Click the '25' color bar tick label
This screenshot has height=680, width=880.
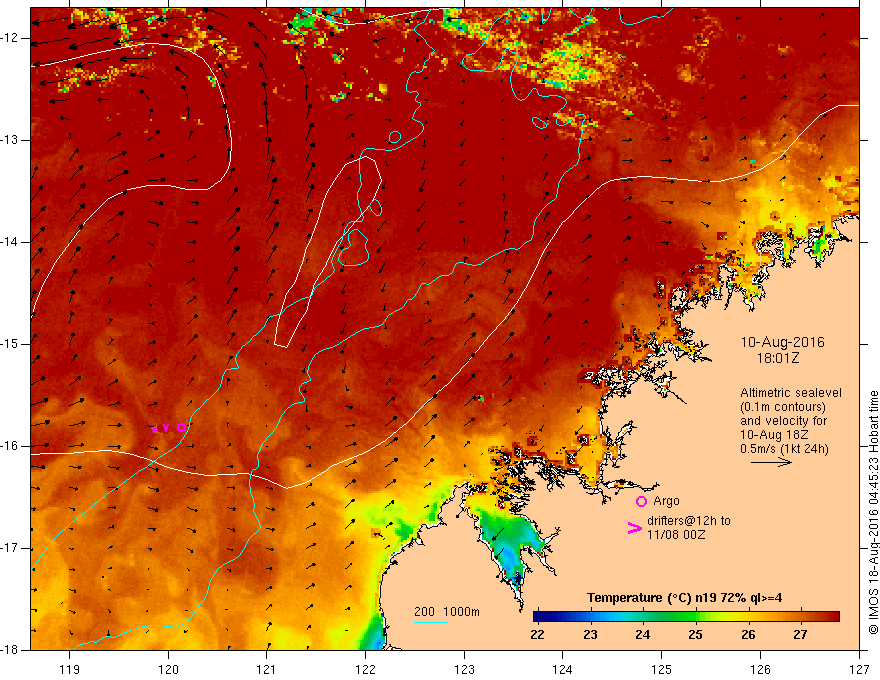695,635
